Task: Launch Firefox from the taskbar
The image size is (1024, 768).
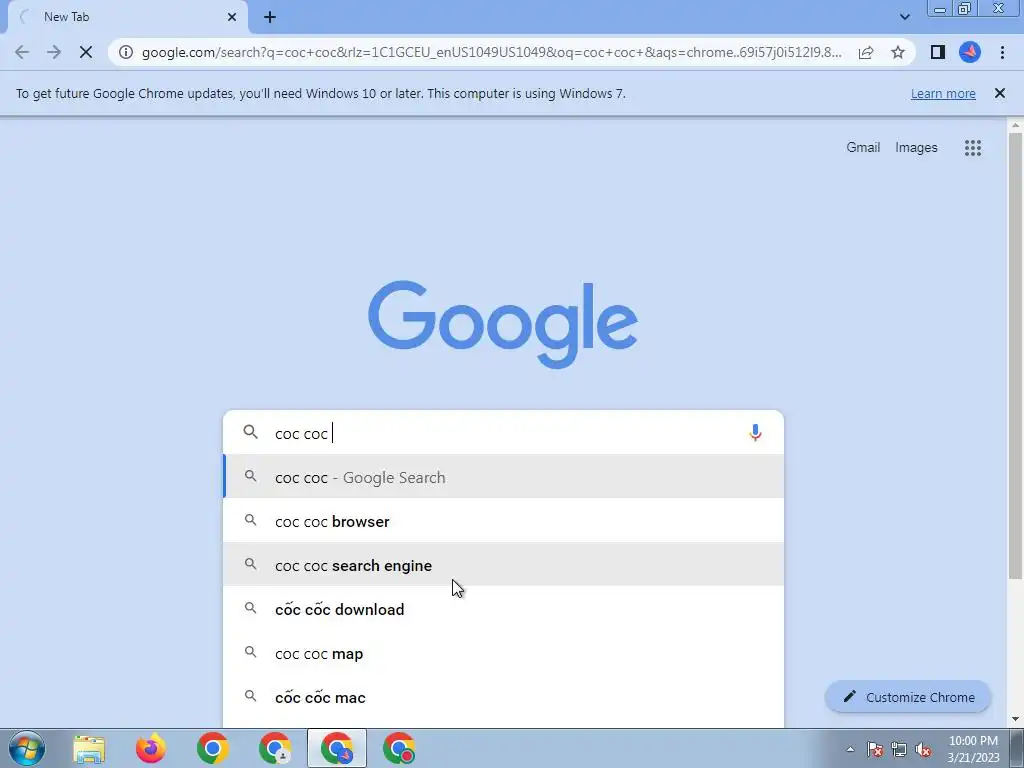Action: pos(151,748)
